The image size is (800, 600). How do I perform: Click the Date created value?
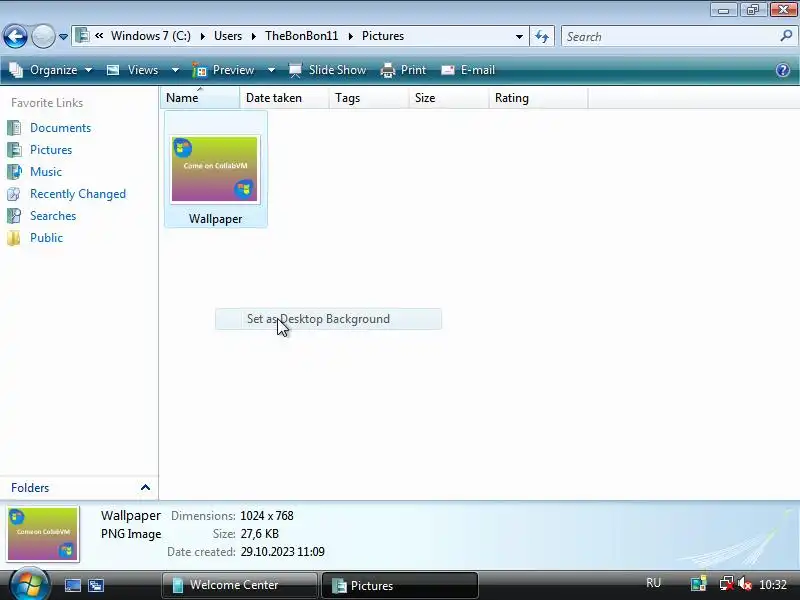[283, 552]
